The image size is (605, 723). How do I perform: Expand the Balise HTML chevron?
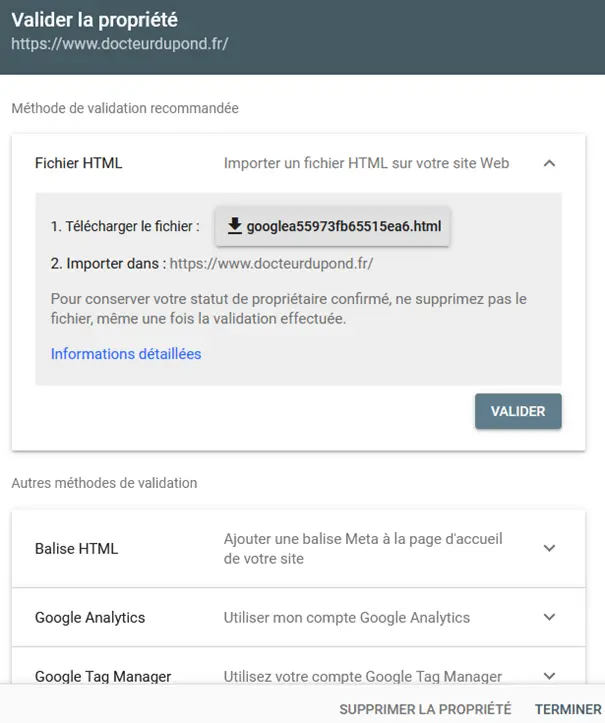549,548
